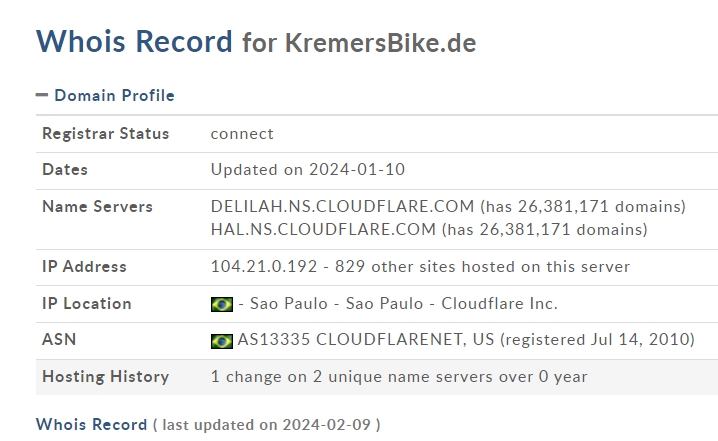Click the Updated on 2024-01-10 date
The height and width of the screenshot is (441, 718).
click(308, 169)
